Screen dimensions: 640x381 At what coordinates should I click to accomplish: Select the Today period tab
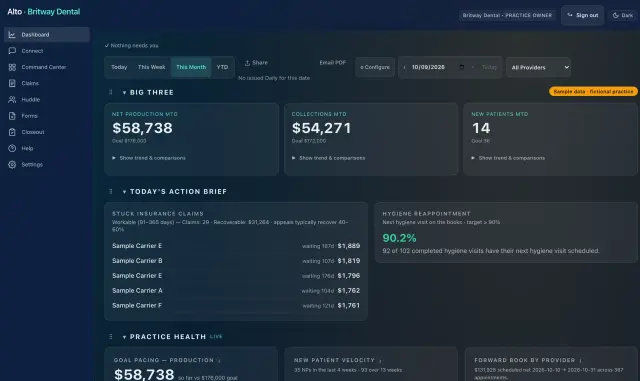click(119, 67)
